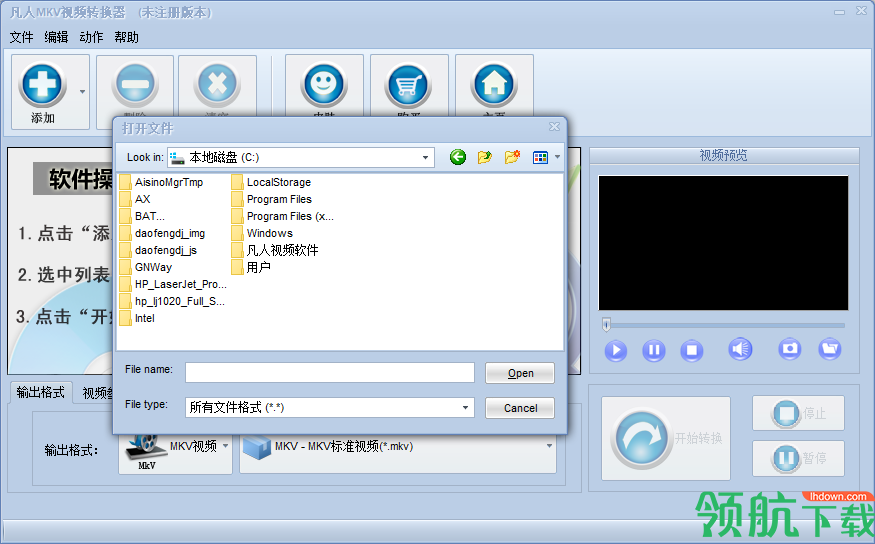This screenshot has width=875, height=544.
Task: Click the camera snapshot icon
Action: pyautogui.click(x=790, y=349)
